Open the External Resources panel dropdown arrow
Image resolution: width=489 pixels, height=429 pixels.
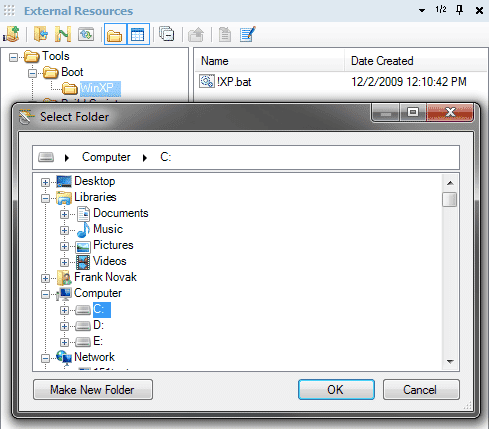(x=422, y=11)
